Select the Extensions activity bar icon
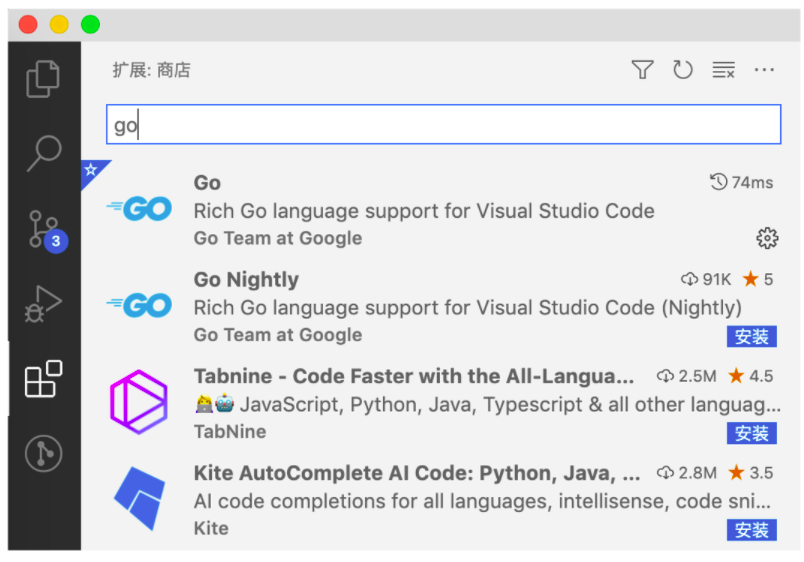The image size is (804, 562). (x=43, y=379)
